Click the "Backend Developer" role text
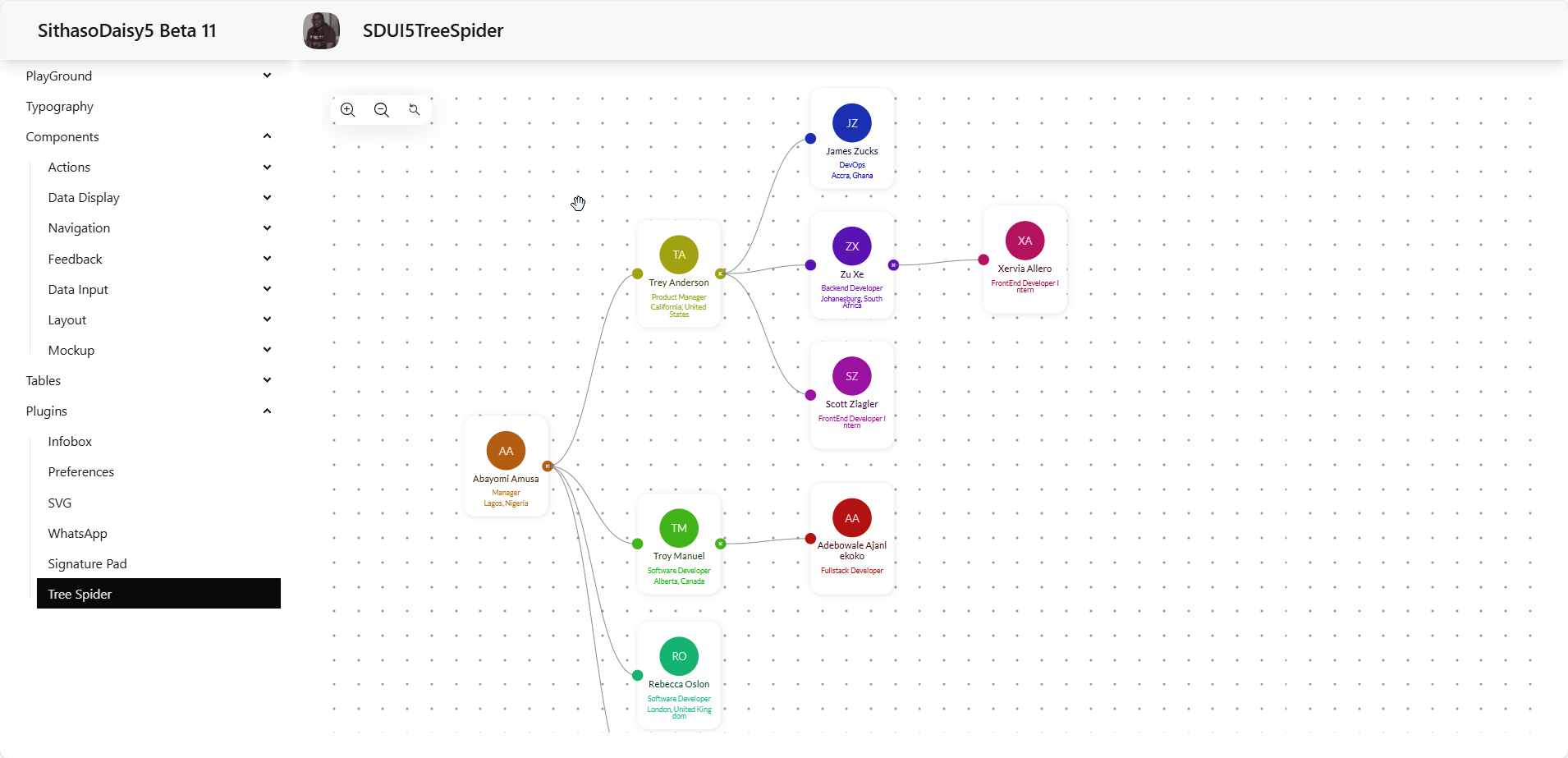The height and width of the screenshot is (758, 1568). coord(852,288)
